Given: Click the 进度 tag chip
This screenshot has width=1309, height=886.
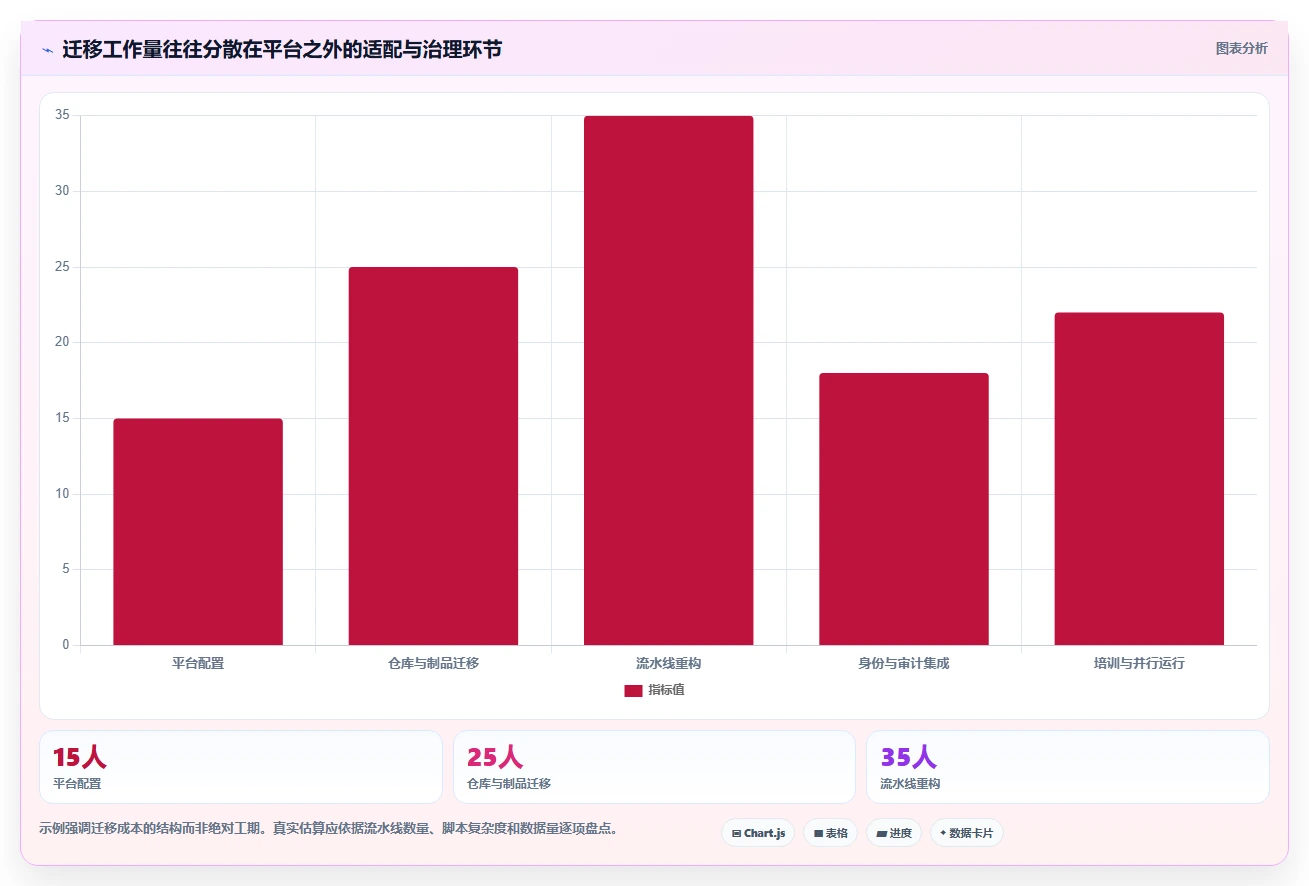Looking at the screenshot, I should tap(894, 833).
